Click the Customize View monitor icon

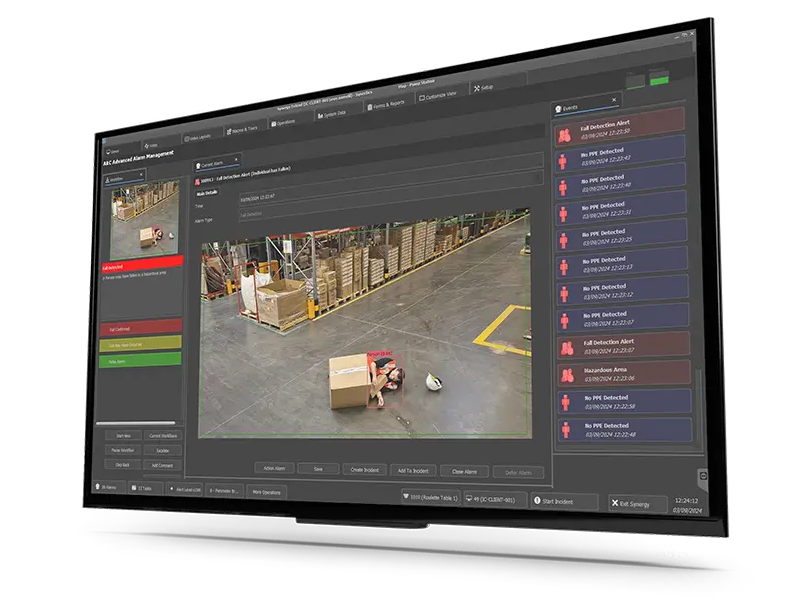point(422,98)
